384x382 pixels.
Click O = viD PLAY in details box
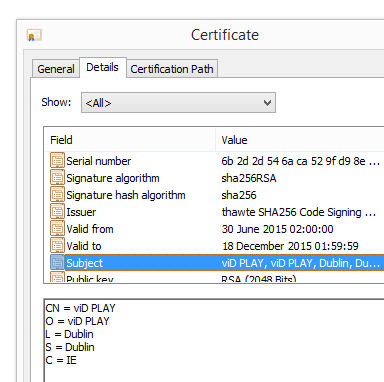tap(77, 321)
